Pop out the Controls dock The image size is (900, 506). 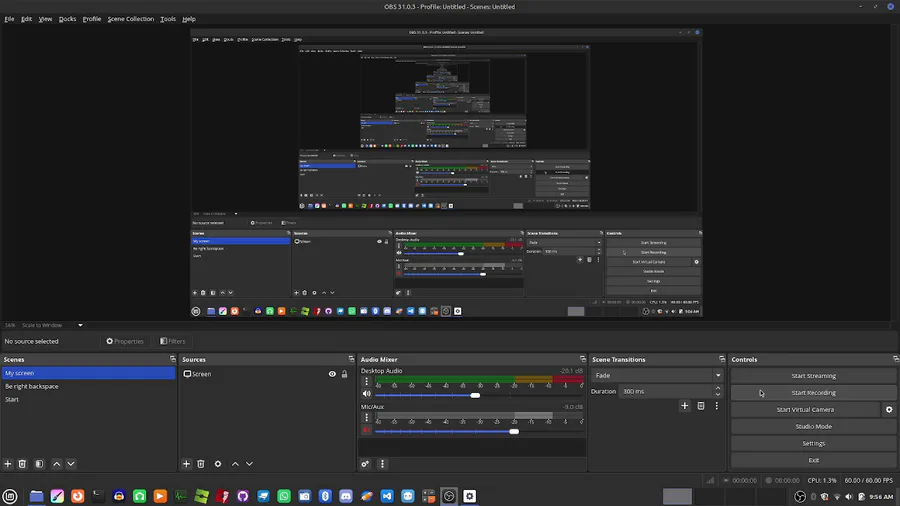pos(895,359)
